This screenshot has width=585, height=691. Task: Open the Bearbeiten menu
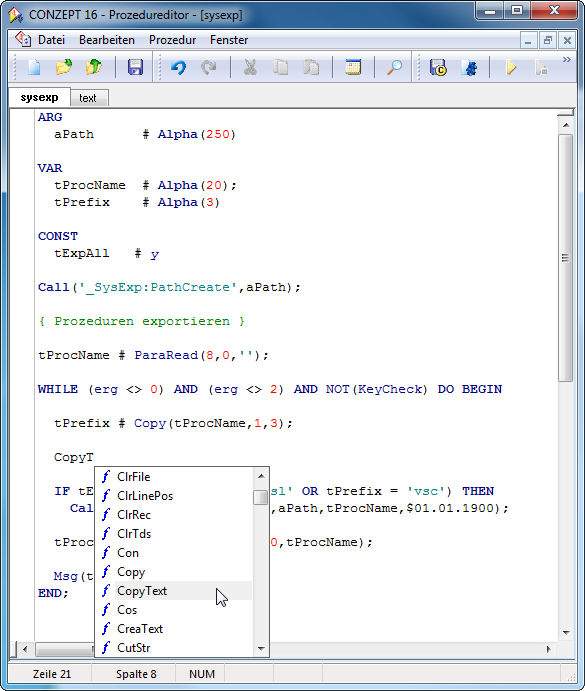107,40
